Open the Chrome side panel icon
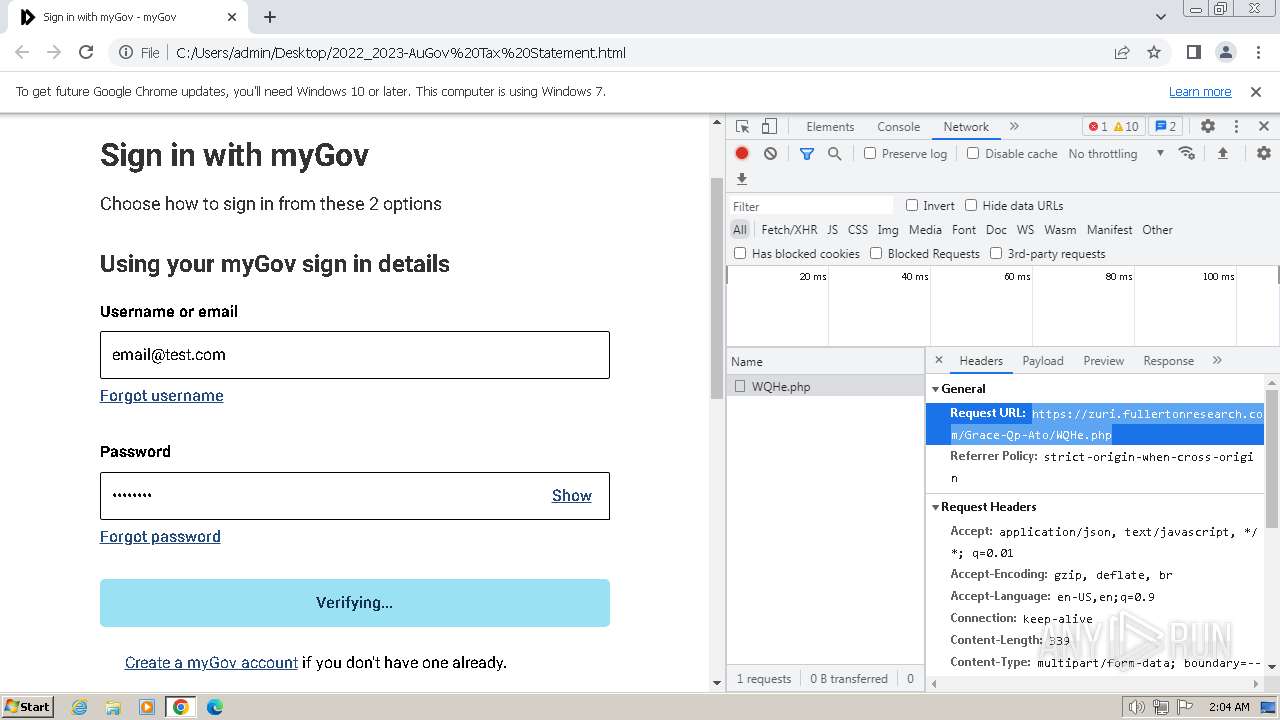Viewport: 1280px width, 720px height. pos(1193,52)
